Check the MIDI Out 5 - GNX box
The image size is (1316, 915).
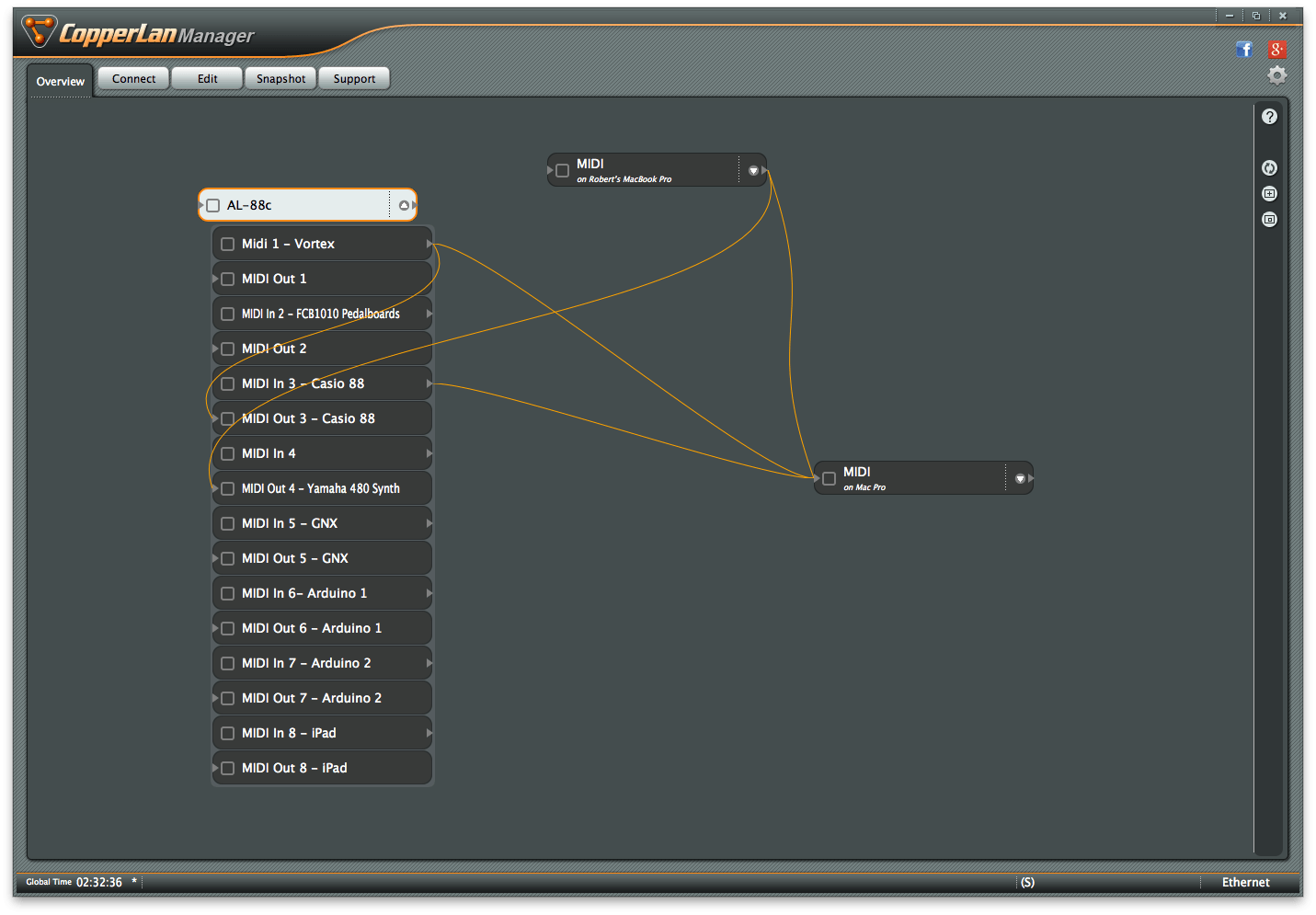[228, 559]
